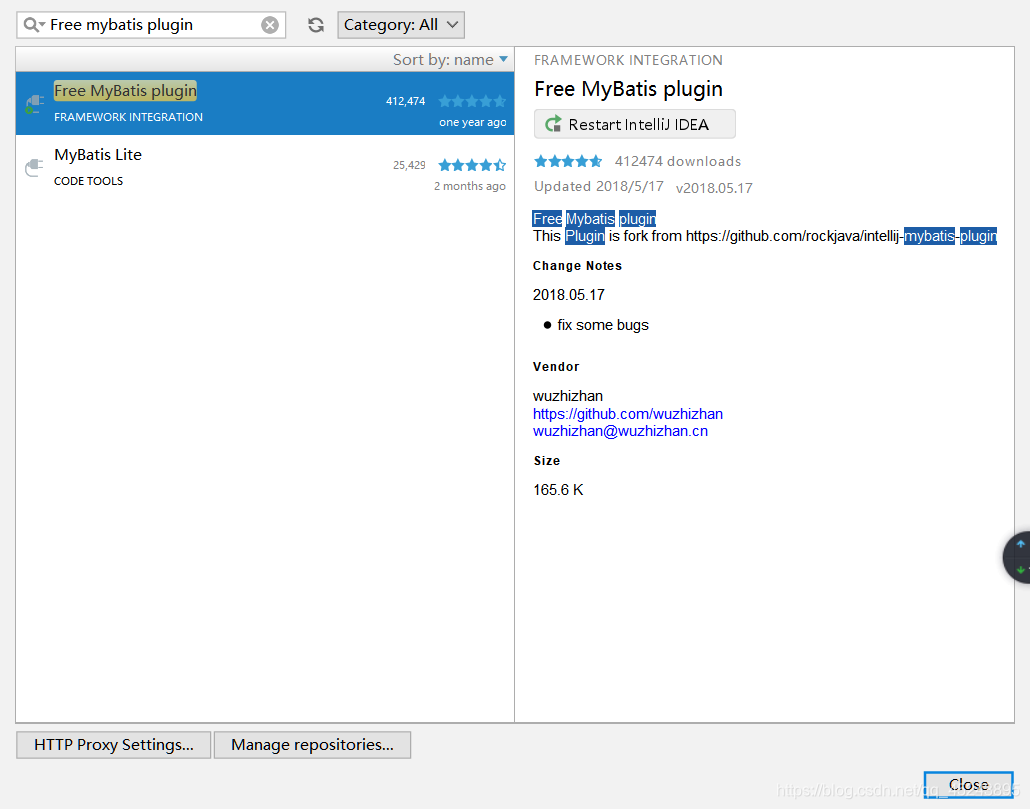Viewport: 1030px width, 809px height.
Task: Open the Category: All dropdown
Action: click(x=401, y=25)
